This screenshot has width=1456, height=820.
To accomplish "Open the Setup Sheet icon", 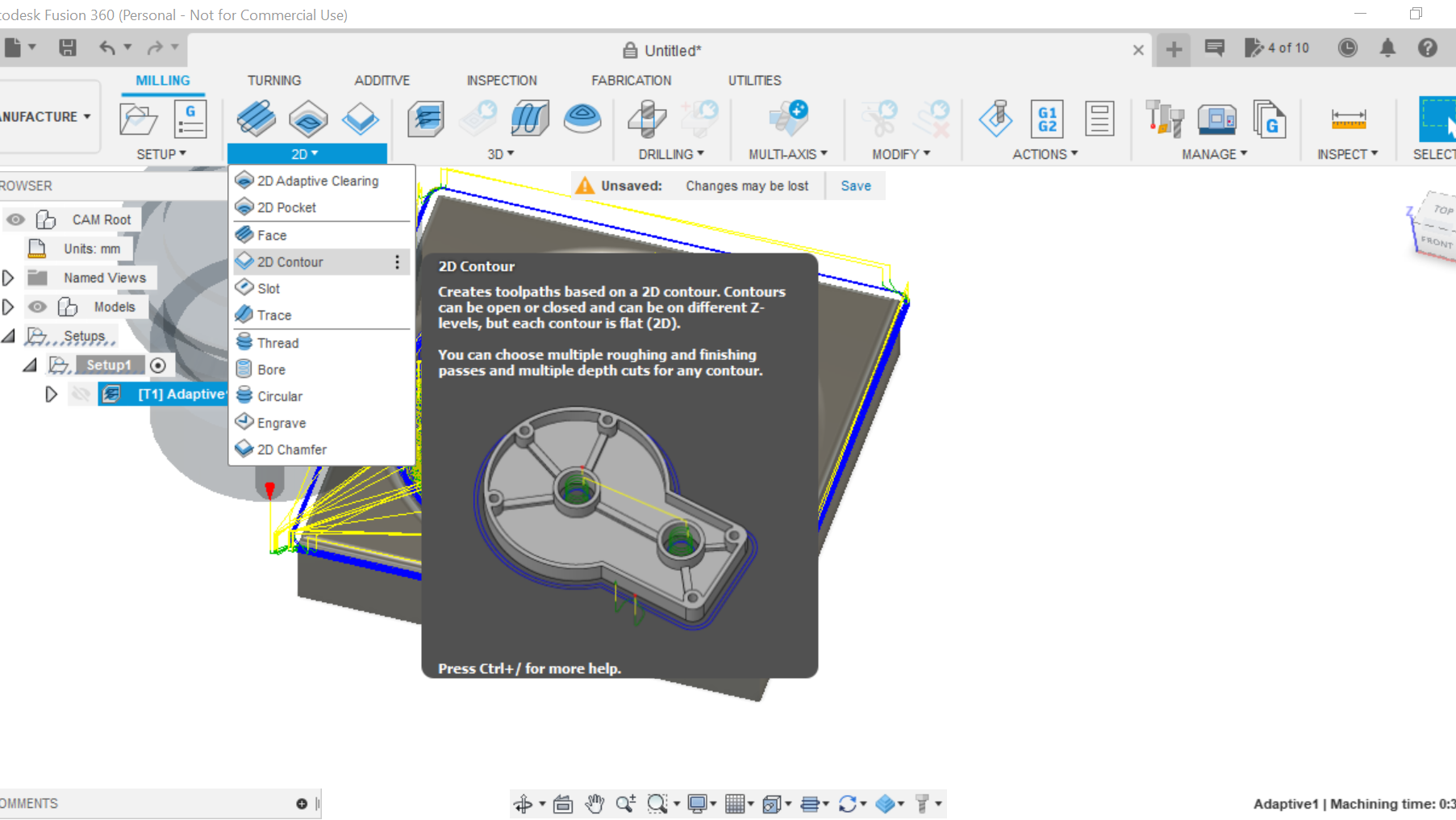I will tap(1099, 119).
